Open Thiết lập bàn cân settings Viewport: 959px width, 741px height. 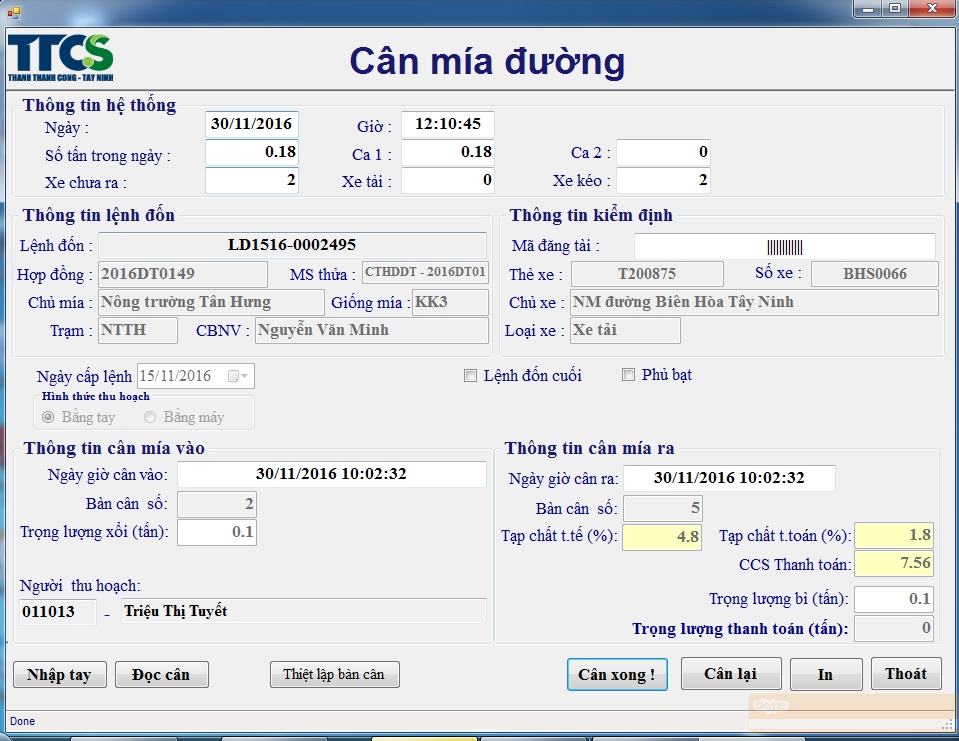pyautogui.click(x=335, y=674)
